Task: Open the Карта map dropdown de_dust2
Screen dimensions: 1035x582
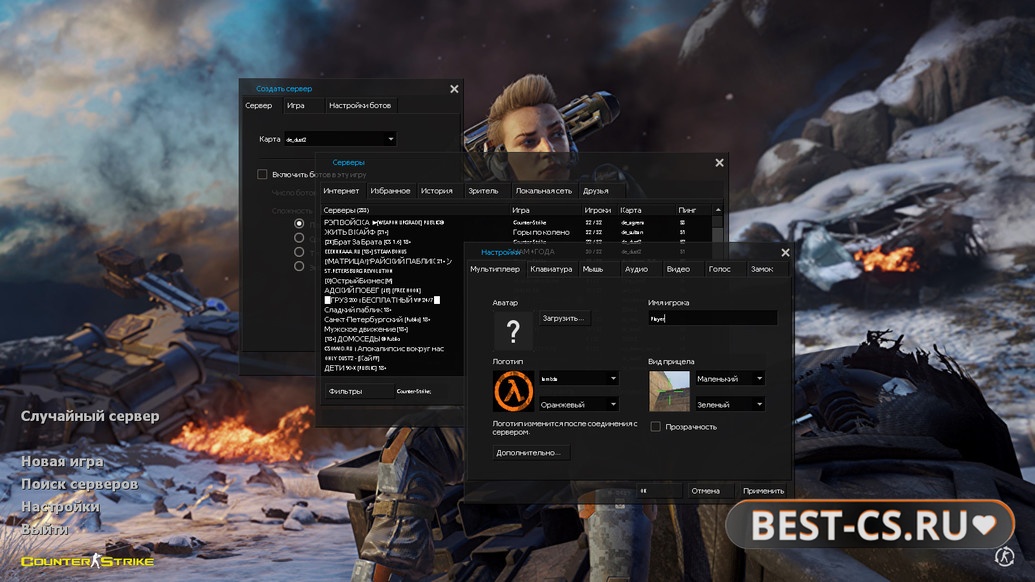Action: (340, 139)
